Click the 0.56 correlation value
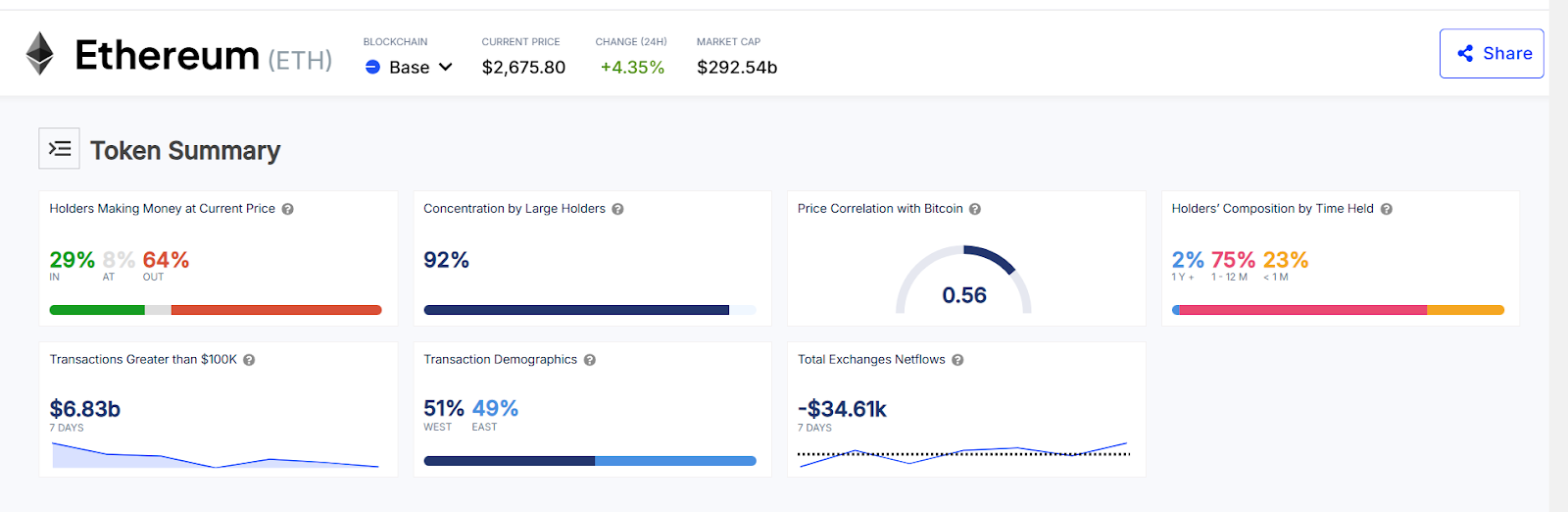The width and height of the screenshot is (1568, 512). click(964, 295)
